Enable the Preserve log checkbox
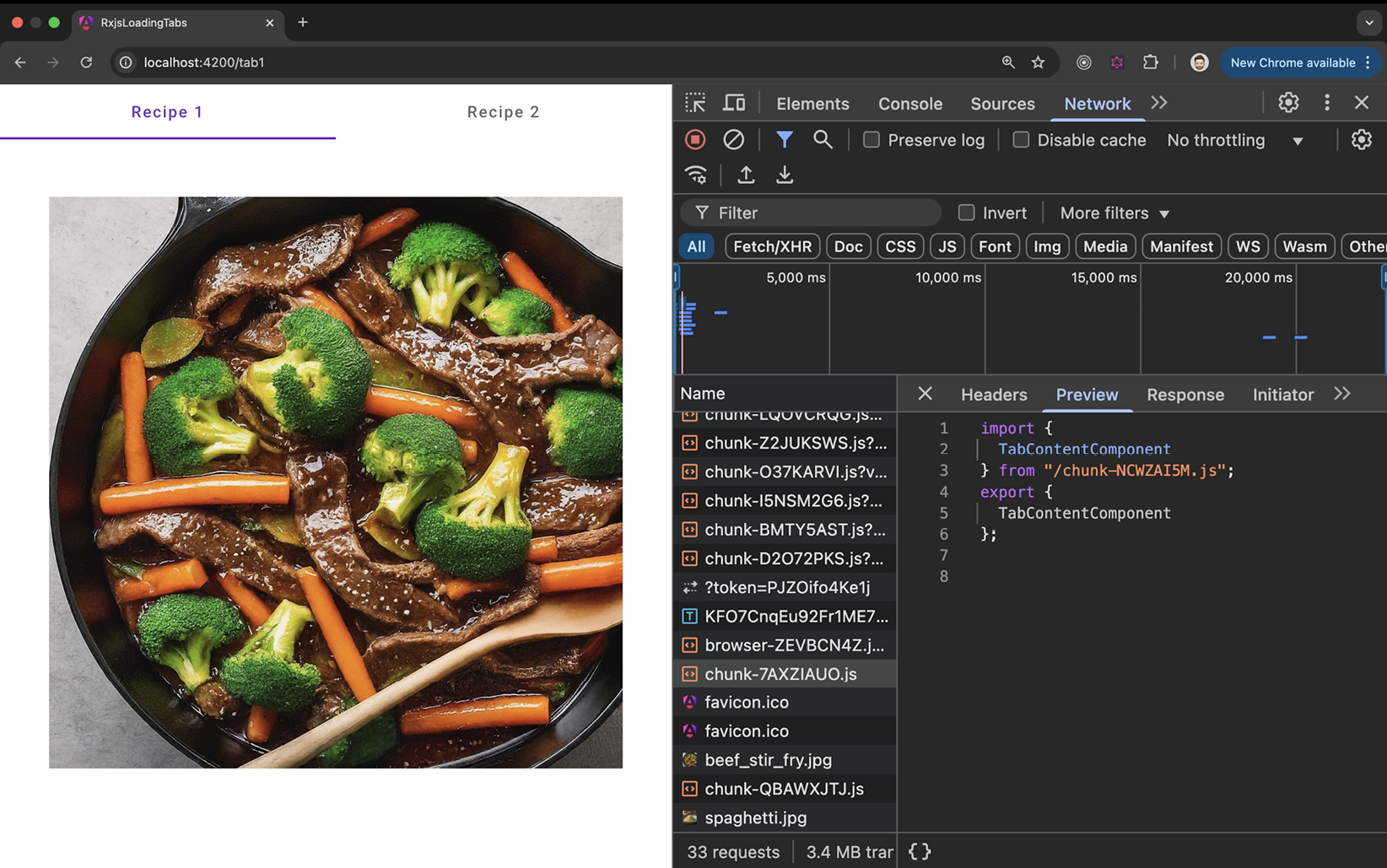The height and width of the screenshot is (868, 1387). click(x=872, y=140)
